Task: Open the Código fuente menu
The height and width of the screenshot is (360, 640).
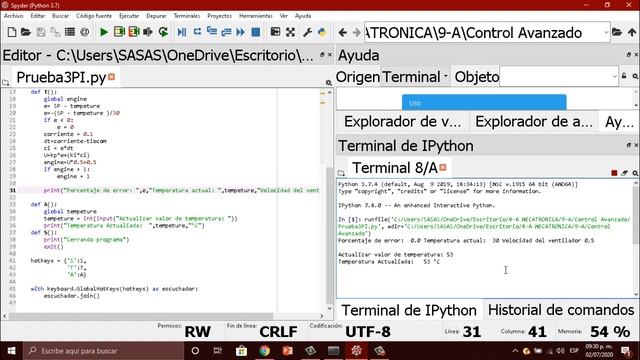Action: 94,16
